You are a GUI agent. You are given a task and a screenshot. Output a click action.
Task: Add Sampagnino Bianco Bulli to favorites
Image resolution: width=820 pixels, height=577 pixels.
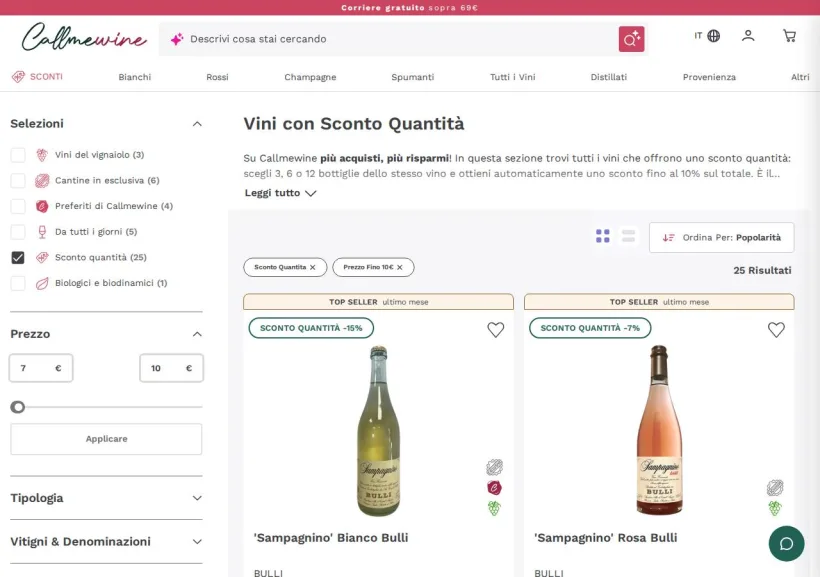[495, 330]
